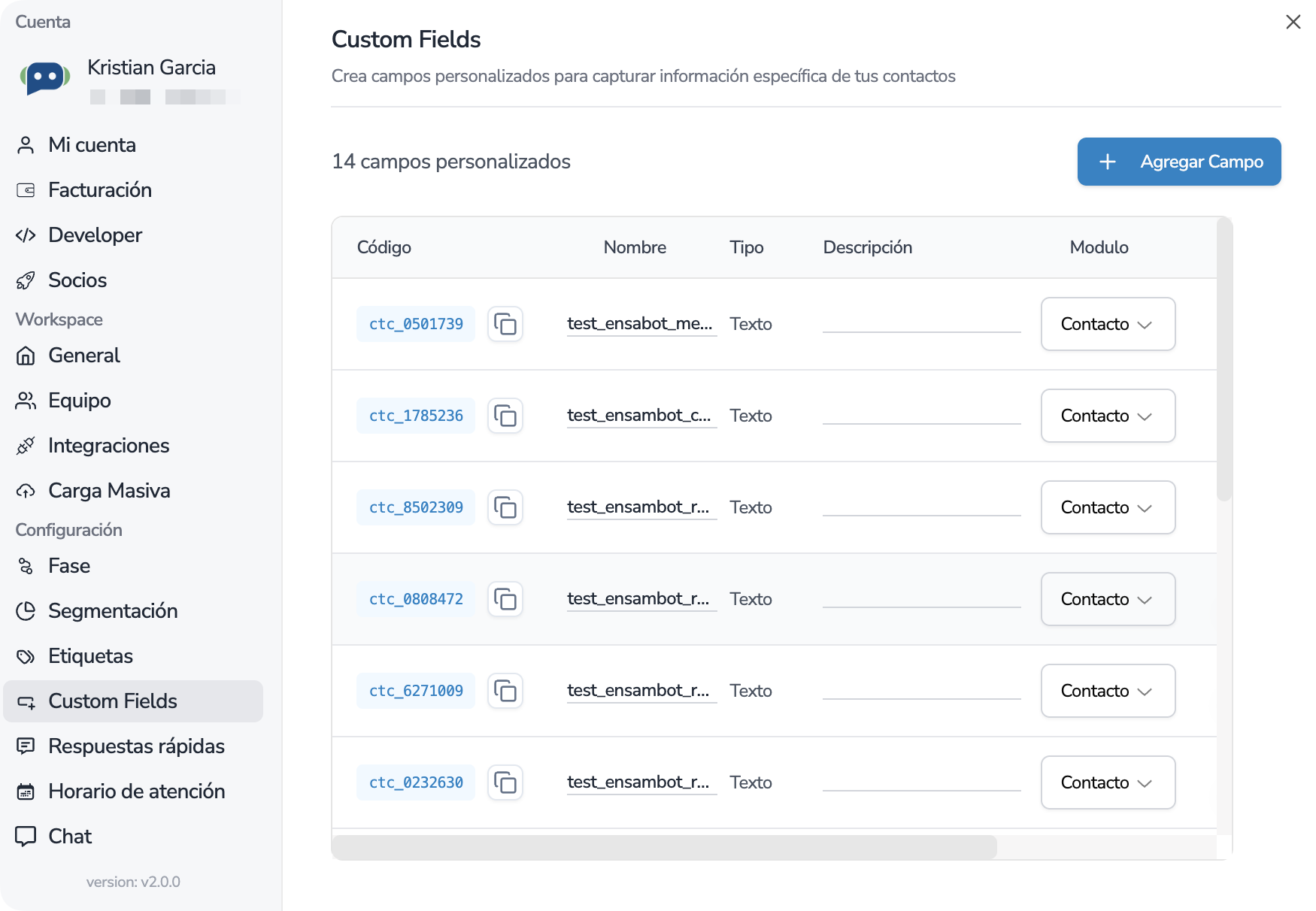Click the Agregar Campo button
This screenshot has height=911, width=1316.
point(1179,162)
